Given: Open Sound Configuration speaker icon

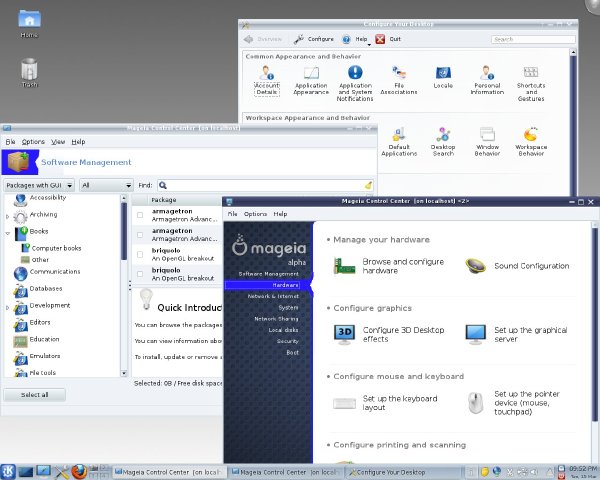Looking at the screenshot, I should coord(475,266).
